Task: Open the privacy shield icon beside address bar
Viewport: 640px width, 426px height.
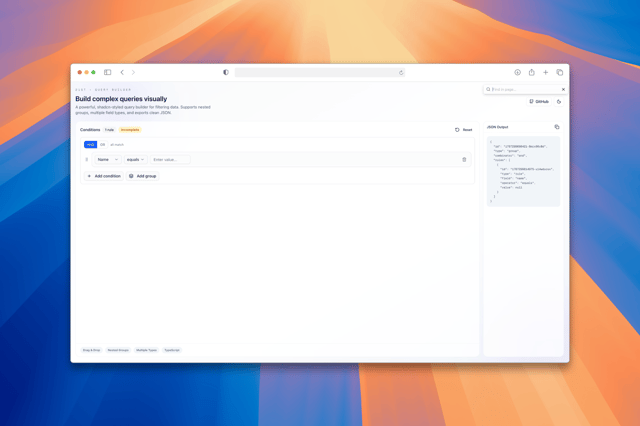Action: pos(226,72)
